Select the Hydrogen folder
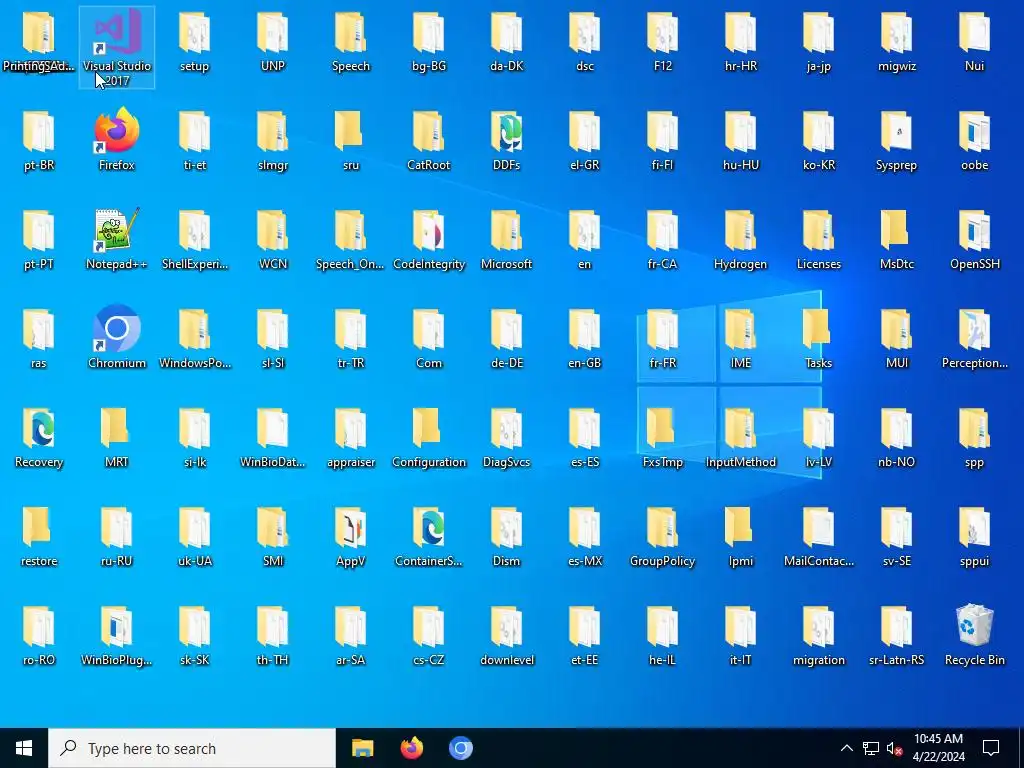Screen dimensions: 1024x768 741,239
